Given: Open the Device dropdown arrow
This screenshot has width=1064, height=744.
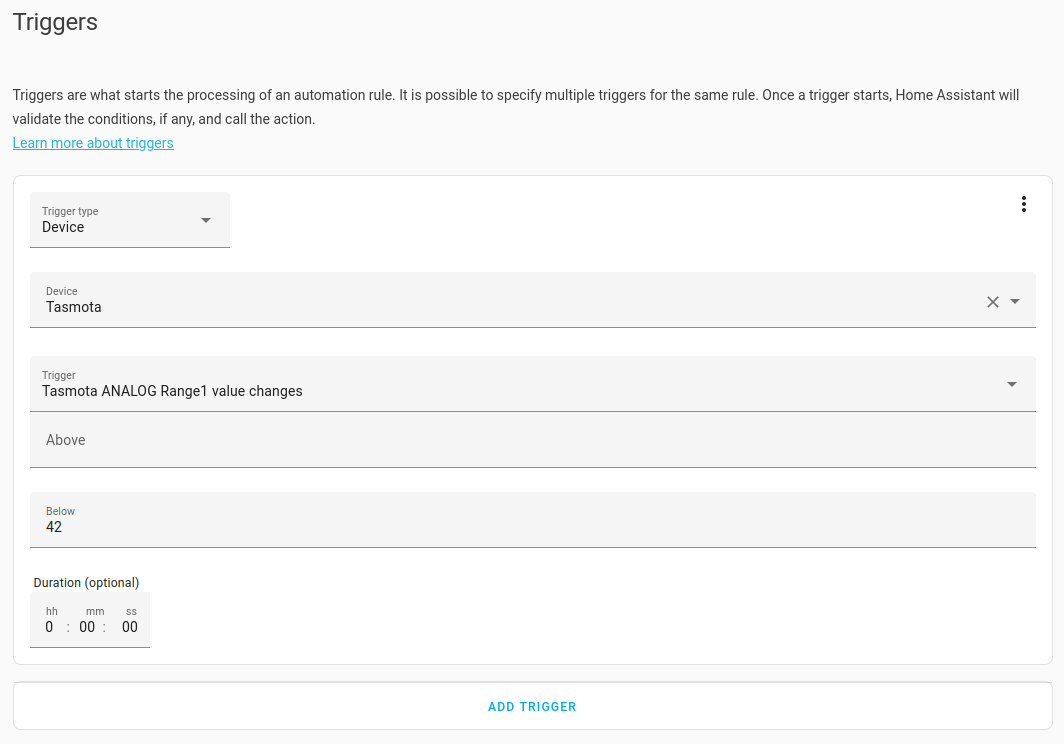Looking at the screenshot, I should click(x=1015, y=301).
